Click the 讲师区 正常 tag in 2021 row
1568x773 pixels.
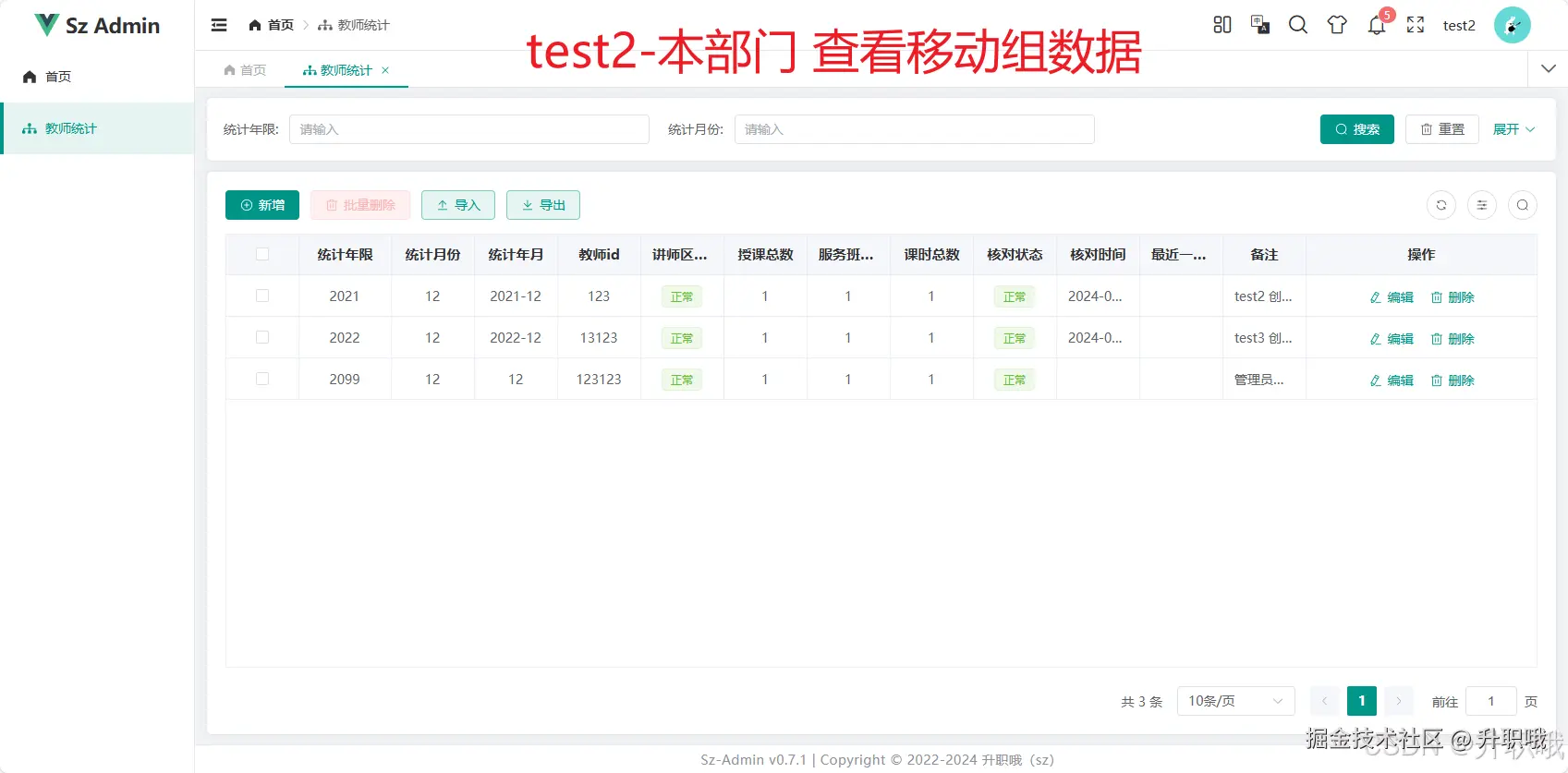point(682,296)
